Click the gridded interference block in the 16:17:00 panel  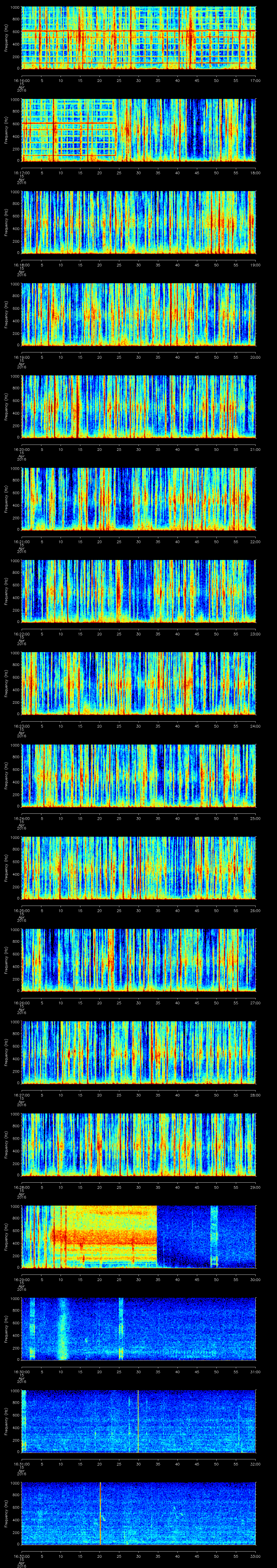click(x=70, y=130)
